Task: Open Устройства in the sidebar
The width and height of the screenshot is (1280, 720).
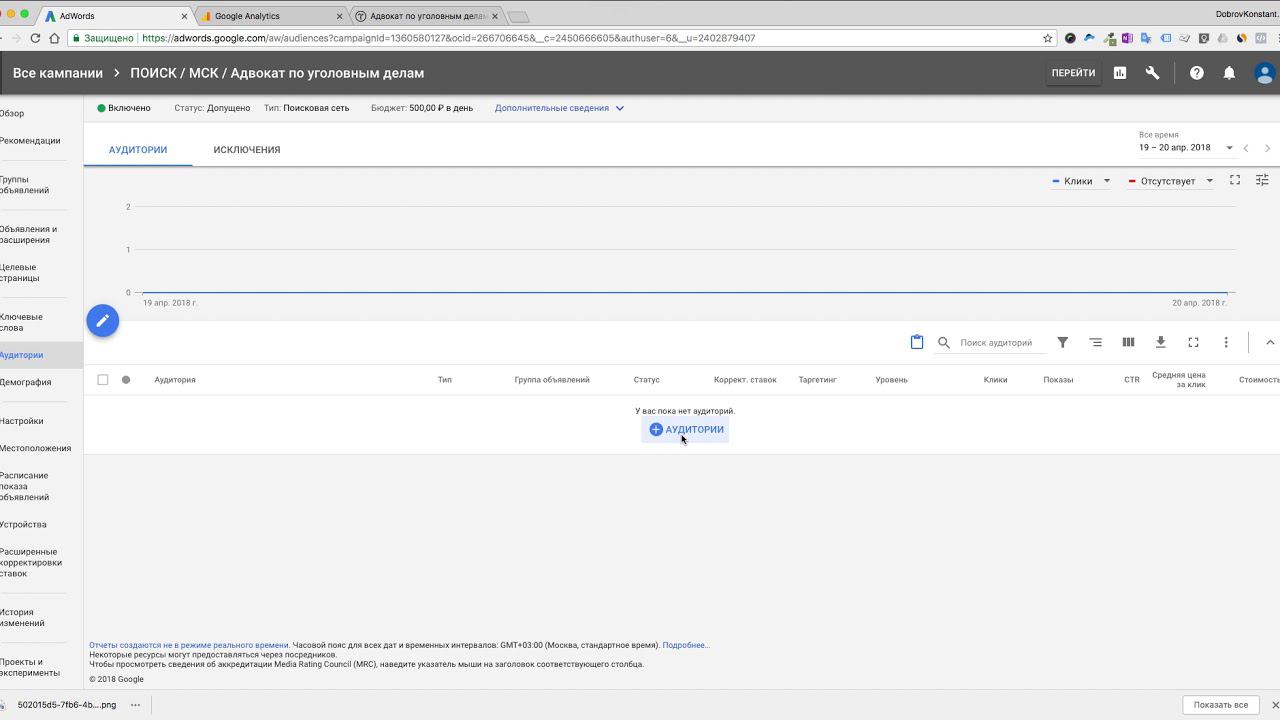Action: point(23,524)
